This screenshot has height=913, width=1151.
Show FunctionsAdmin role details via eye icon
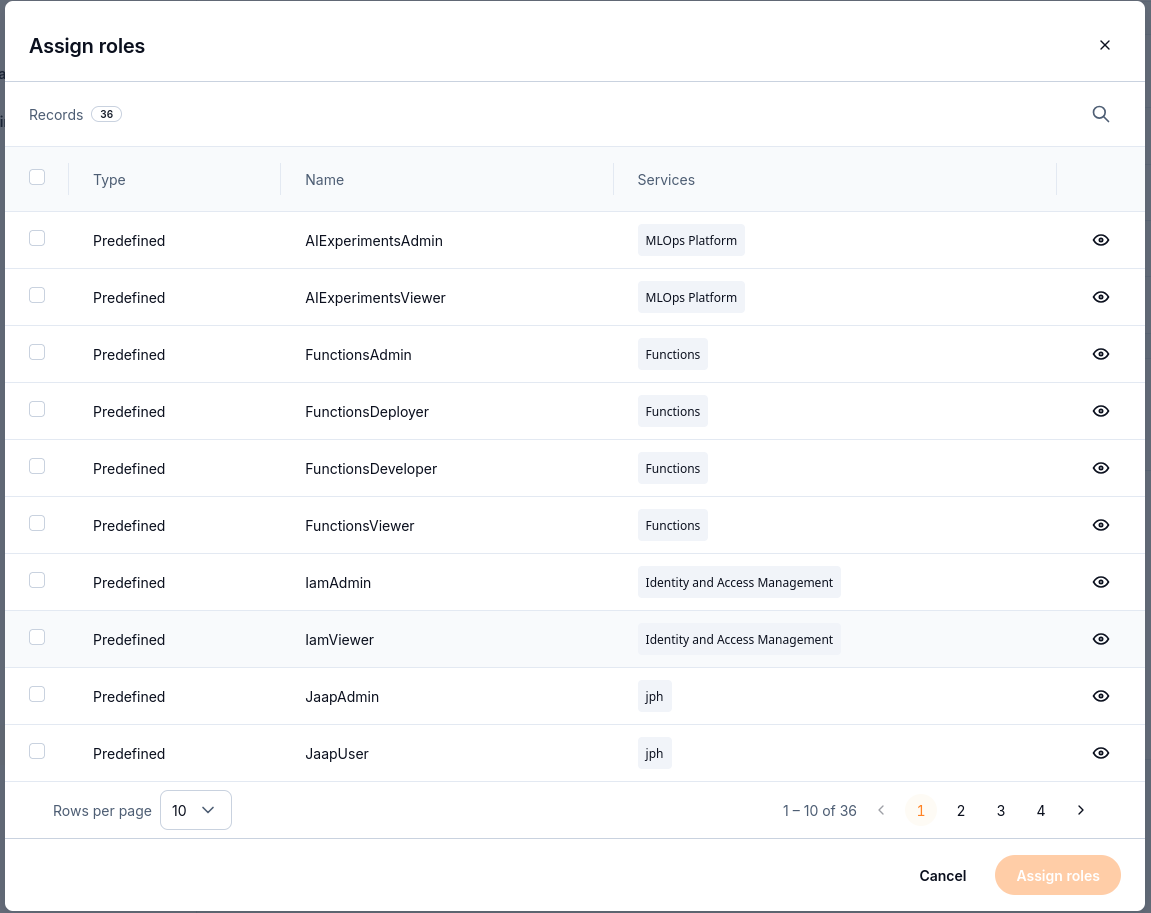point(1100,354)
